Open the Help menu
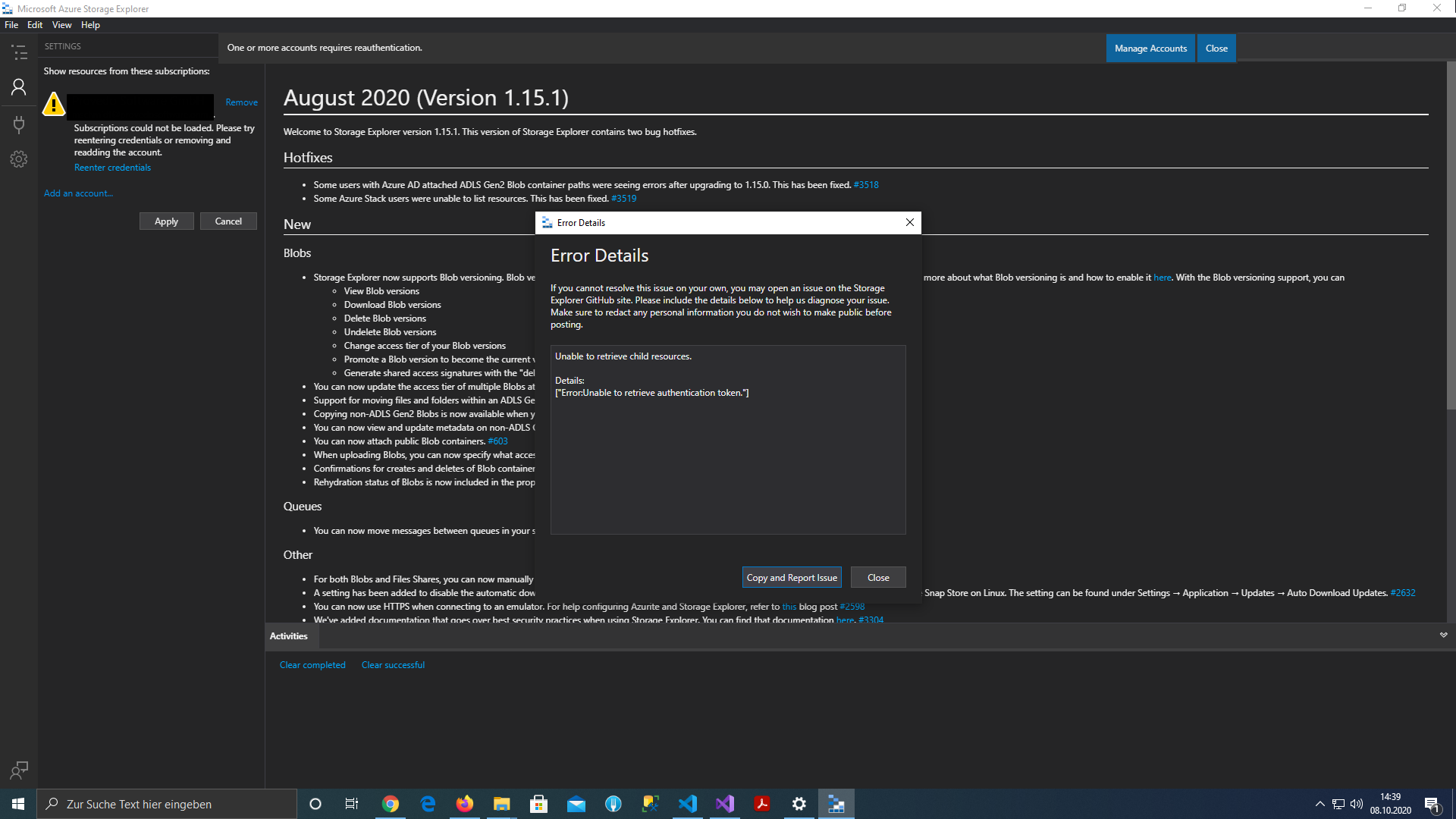1456x819 pixels. 90,24
